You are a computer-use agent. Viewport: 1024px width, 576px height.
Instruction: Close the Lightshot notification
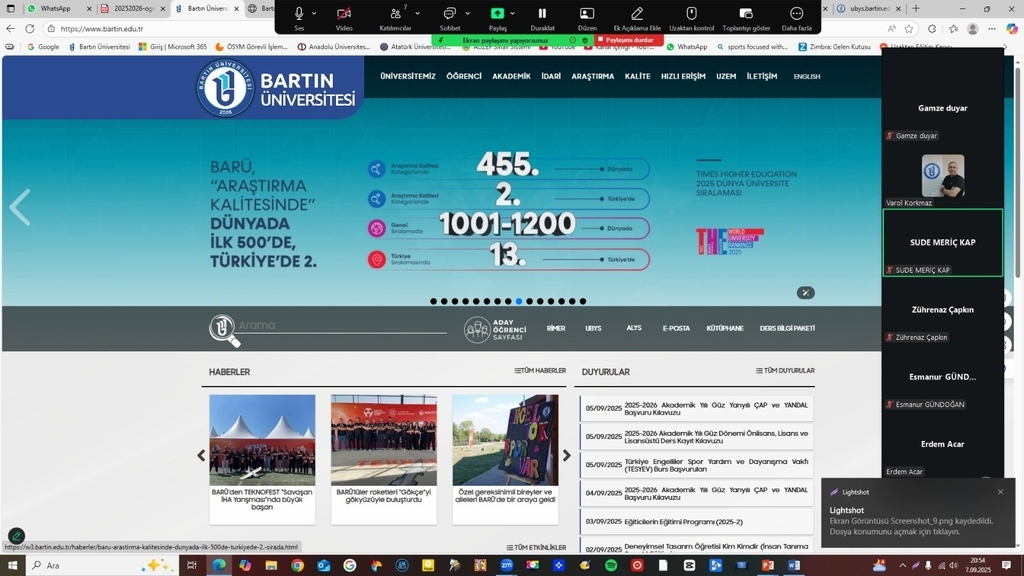1000,492
